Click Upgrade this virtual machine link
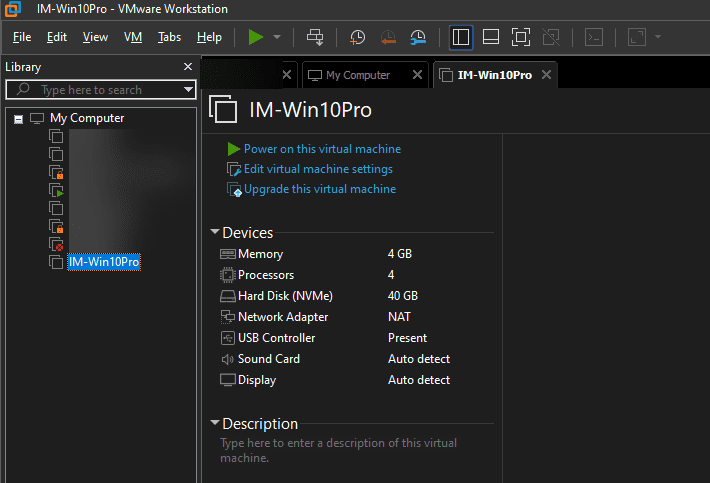 pyautogui.click(x=320, y=189)
